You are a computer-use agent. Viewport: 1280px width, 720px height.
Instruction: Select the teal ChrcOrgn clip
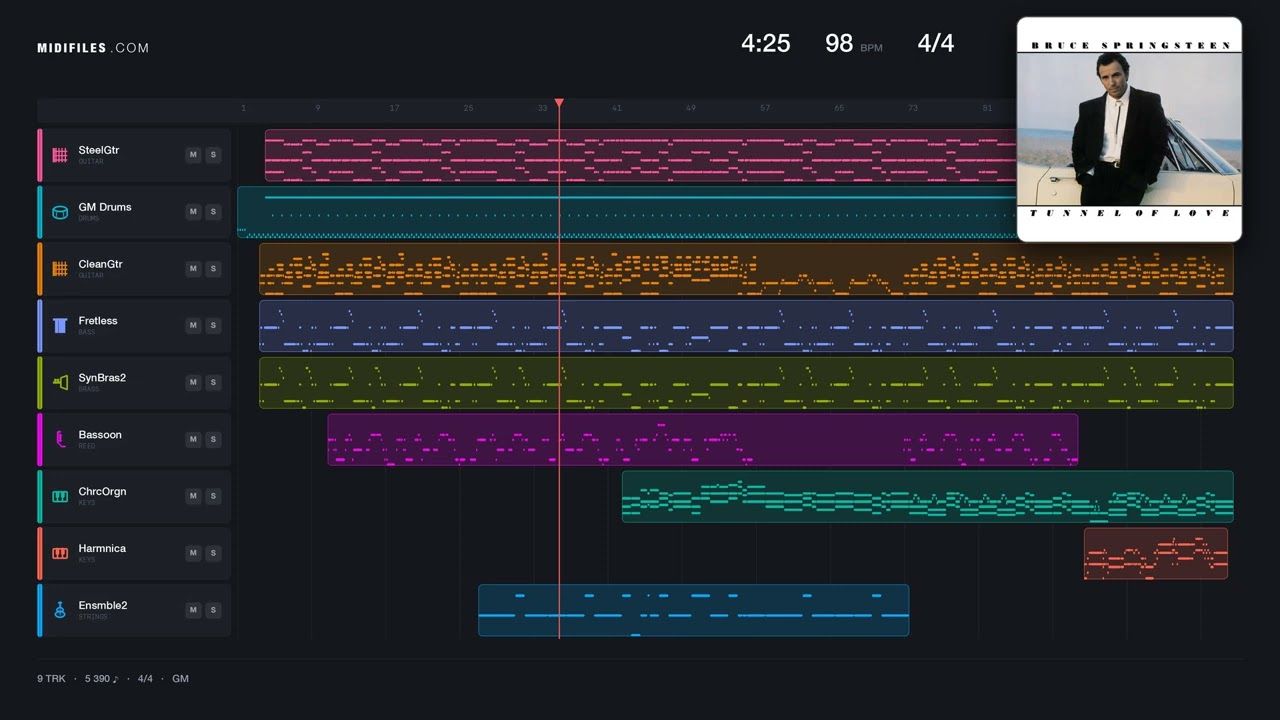[928, 496]
